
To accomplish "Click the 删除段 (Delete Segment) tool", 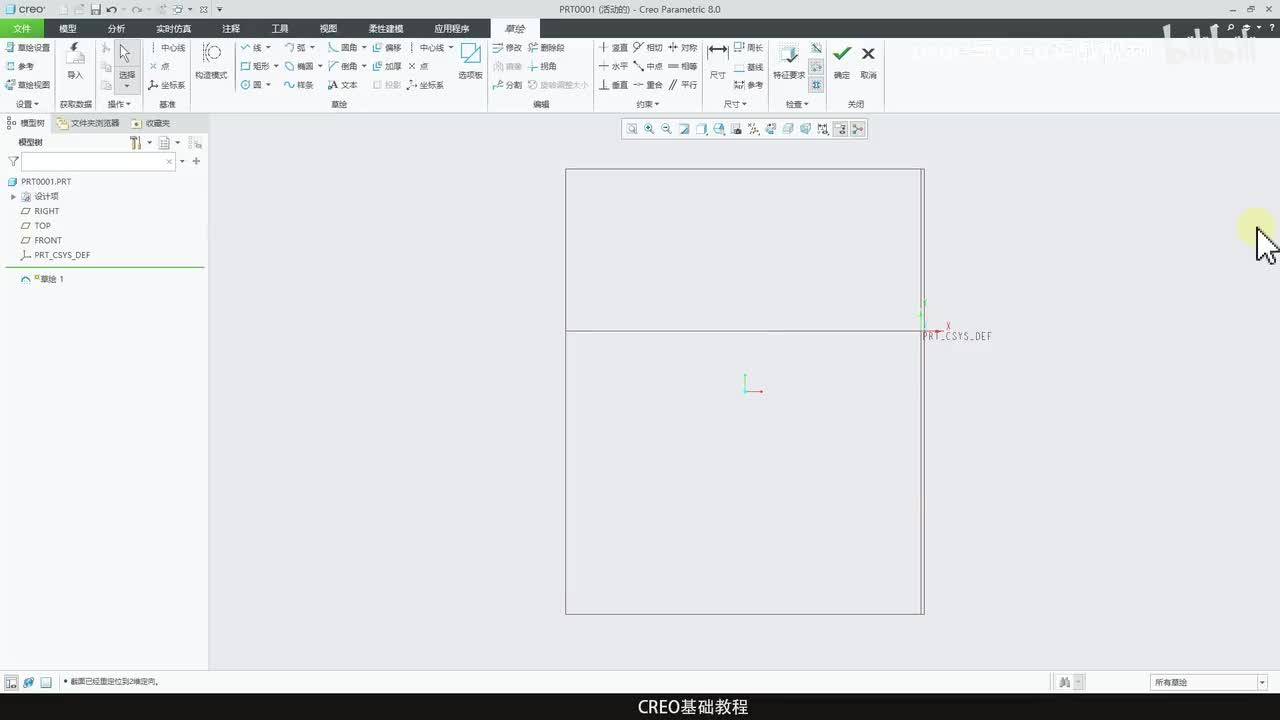I will [x=546, y=47].
